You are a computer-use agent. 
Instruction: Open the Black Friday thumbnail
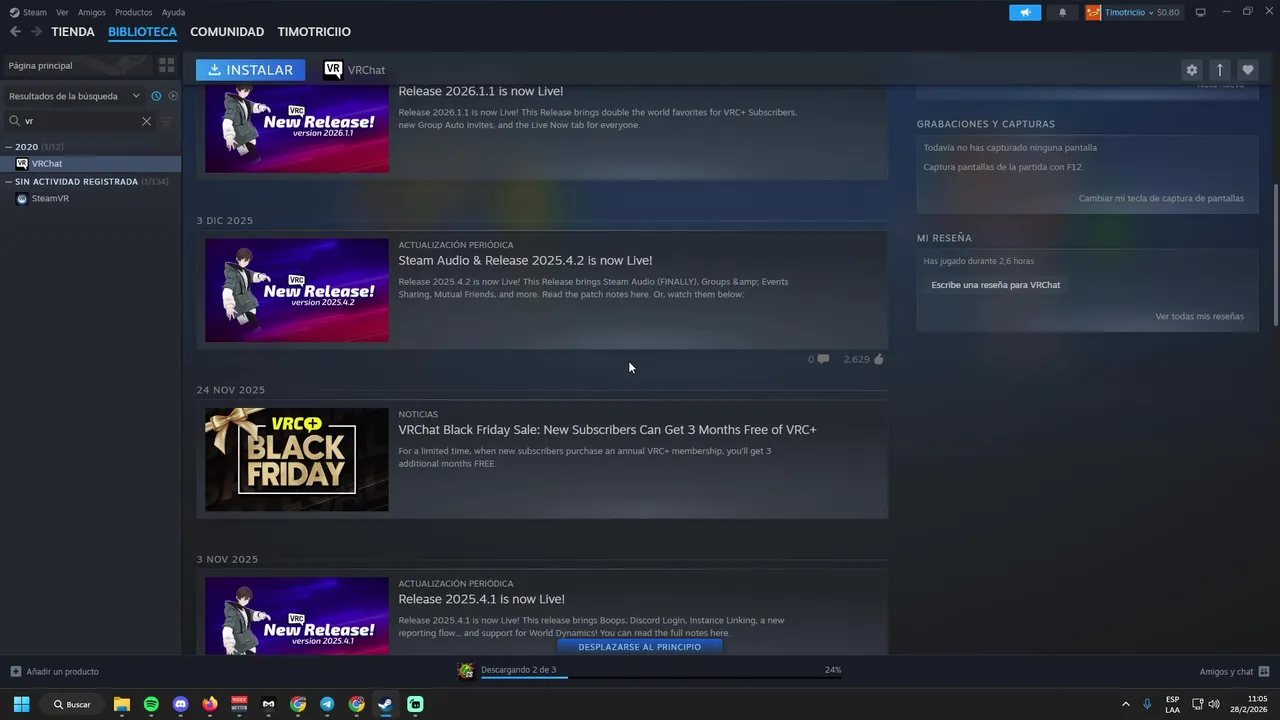pyautogui.click(x=297, y=459)
